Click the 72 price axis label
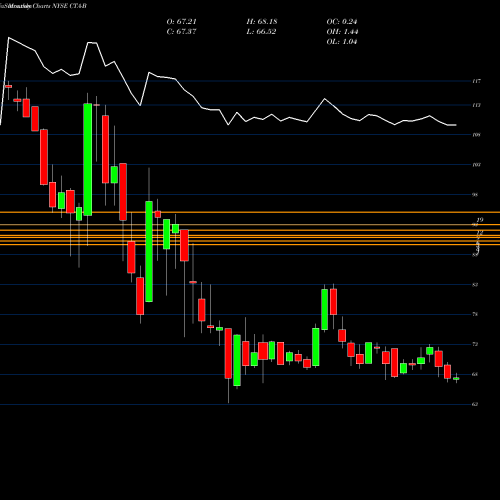Image resolution: width=500 pixels, height=500 pixels. (475, 344)
